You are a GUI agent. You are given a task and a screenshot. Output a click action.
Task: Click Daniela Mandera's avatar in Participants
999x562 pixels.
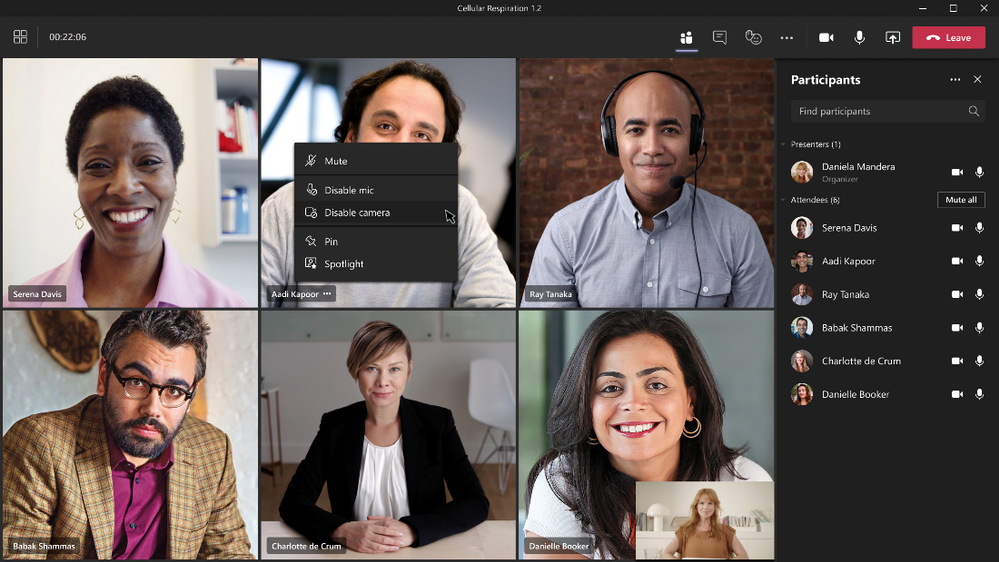(x=801, y=172)
